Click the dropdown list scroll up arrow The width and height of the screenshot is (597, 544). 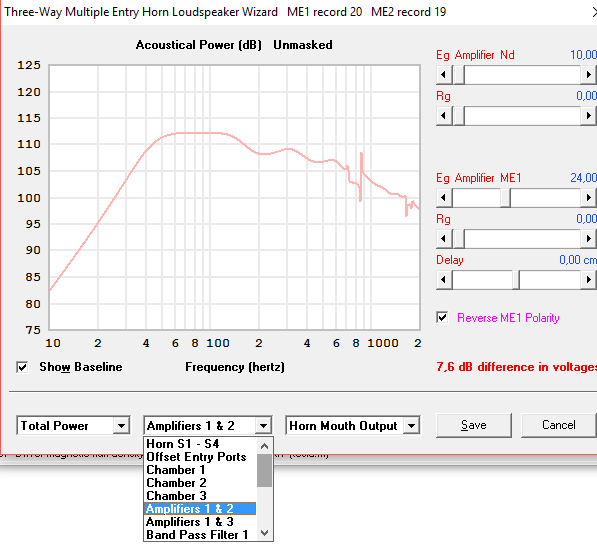(x=265, y=446)
